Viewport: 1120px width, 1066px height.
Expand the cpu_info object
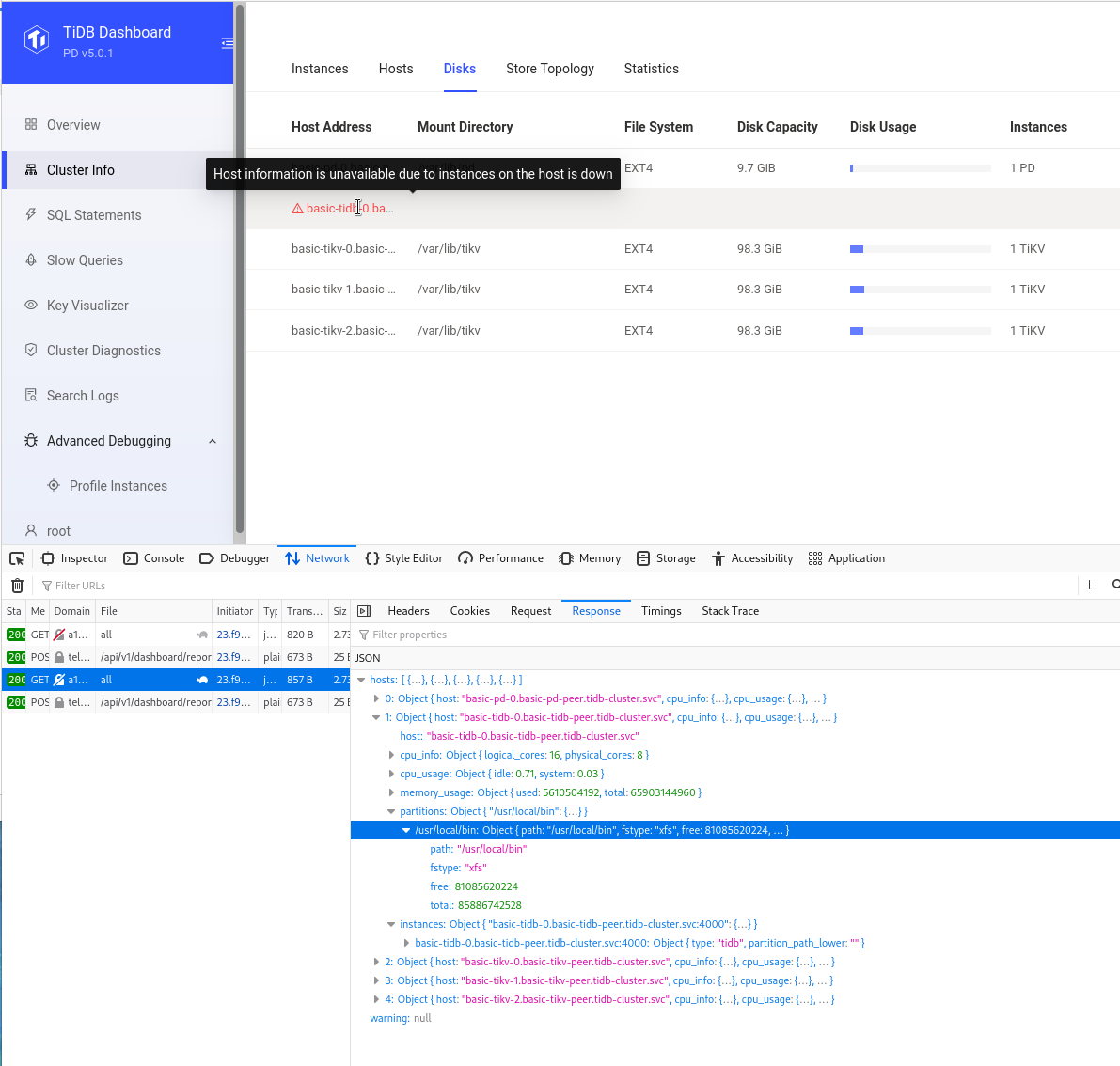391,756
